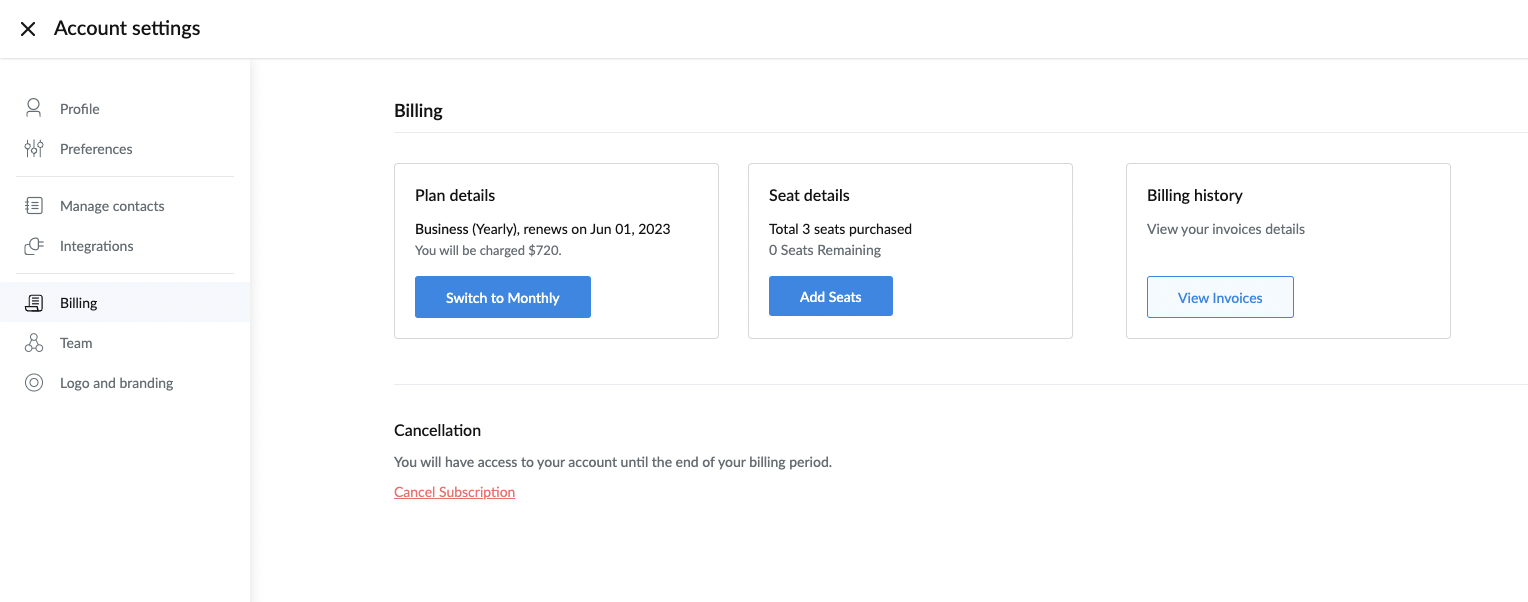This screenshot has width=1528, height=602.
Task: Open the Profile settings label
Action: pos(80,109)
